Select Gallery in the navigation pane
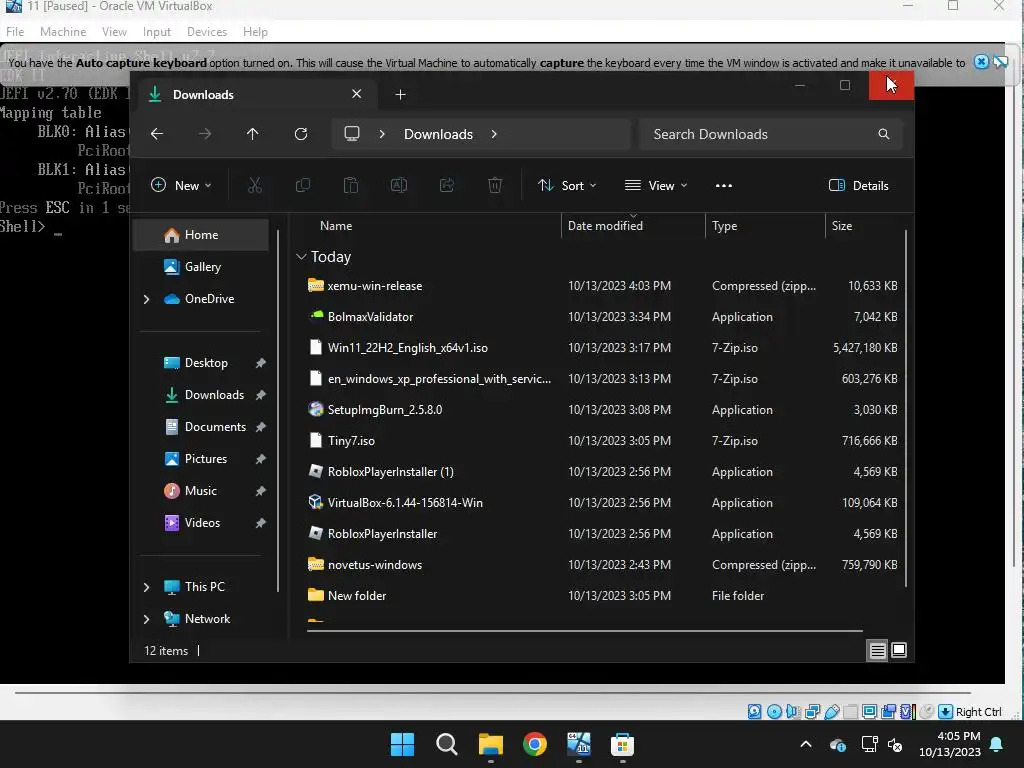 click(201, 267)
